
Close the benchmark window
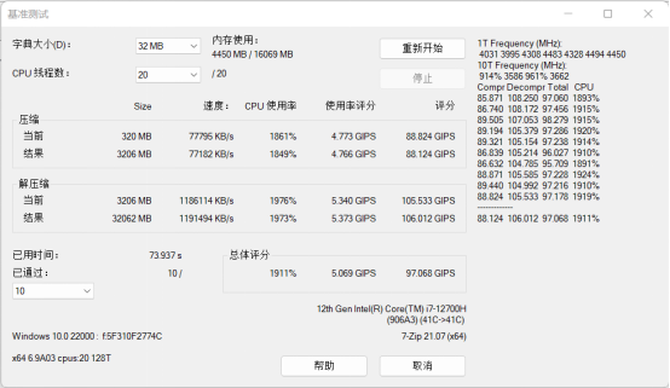tap(648, 14)
